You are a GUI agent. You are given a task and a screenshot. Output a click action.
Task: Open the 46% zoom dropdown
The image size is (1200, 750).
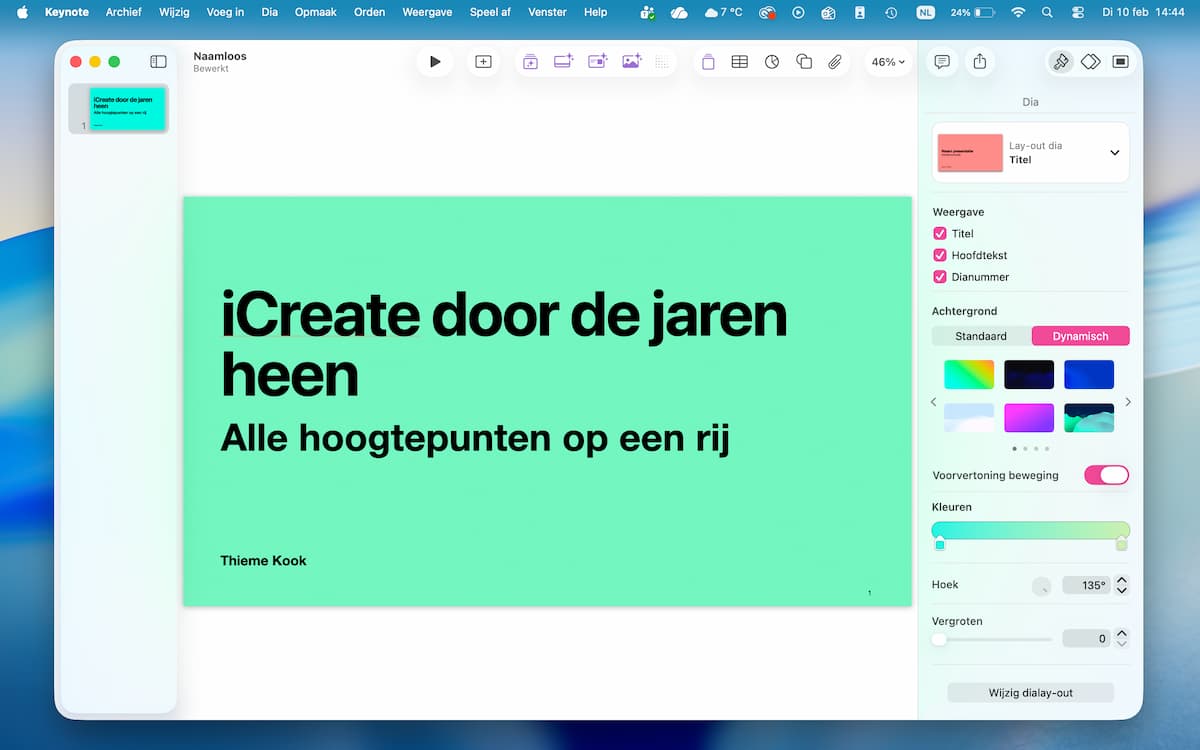[x=887, y=62]
